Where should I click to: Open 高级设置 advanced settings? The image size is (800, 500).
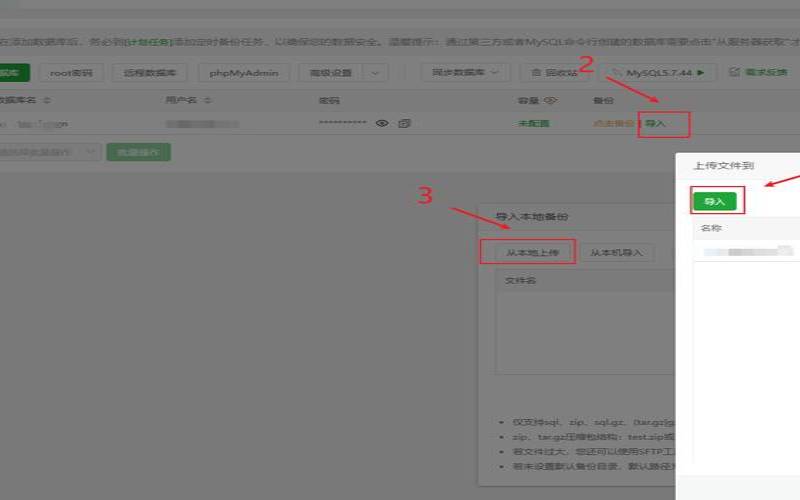pos(331,72)
